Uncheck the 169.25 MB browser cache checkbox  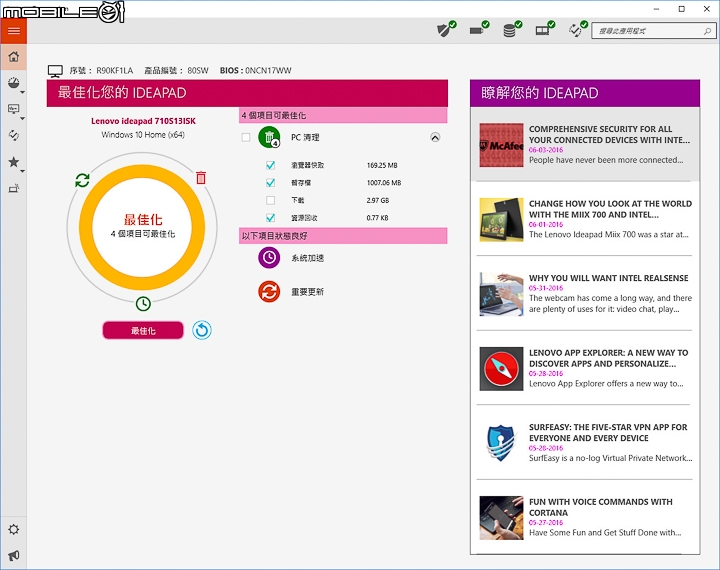271,165
